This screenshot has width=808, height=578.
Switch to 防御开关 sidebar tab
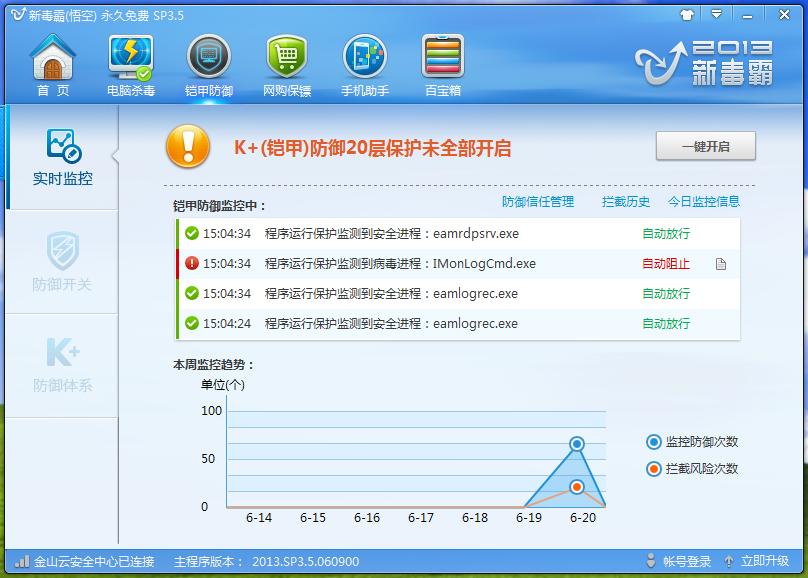(62, 262)
